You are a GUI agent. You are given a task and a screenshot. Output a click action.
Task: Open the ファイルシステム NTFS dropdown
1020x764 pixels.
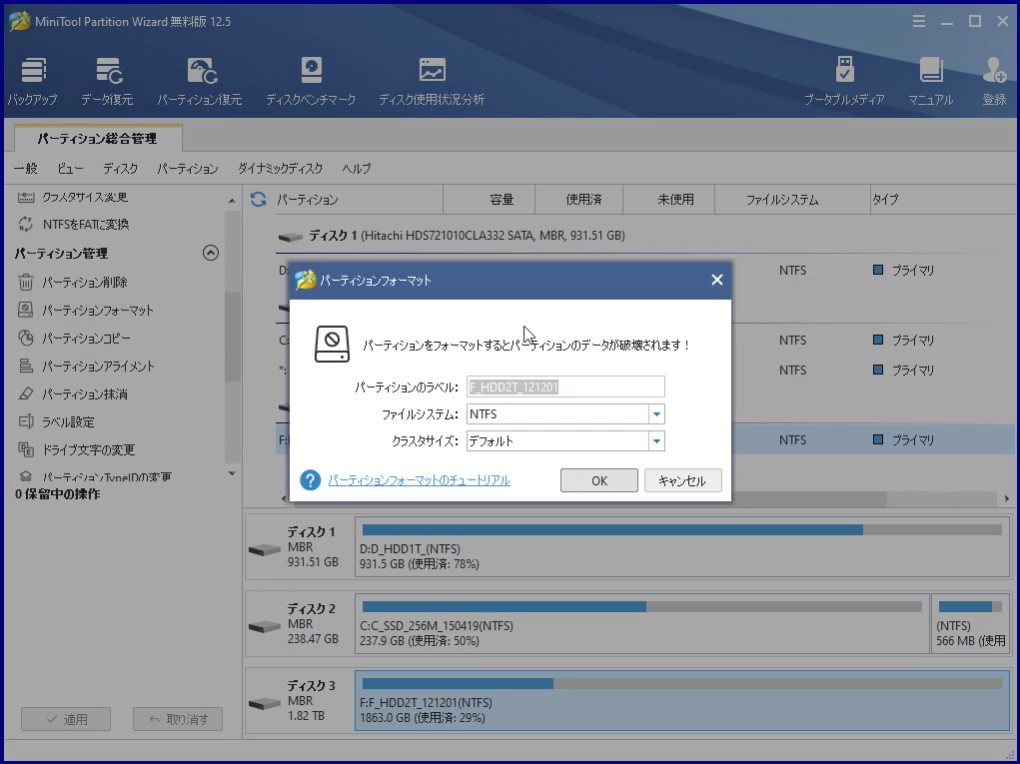click(656, 414)
